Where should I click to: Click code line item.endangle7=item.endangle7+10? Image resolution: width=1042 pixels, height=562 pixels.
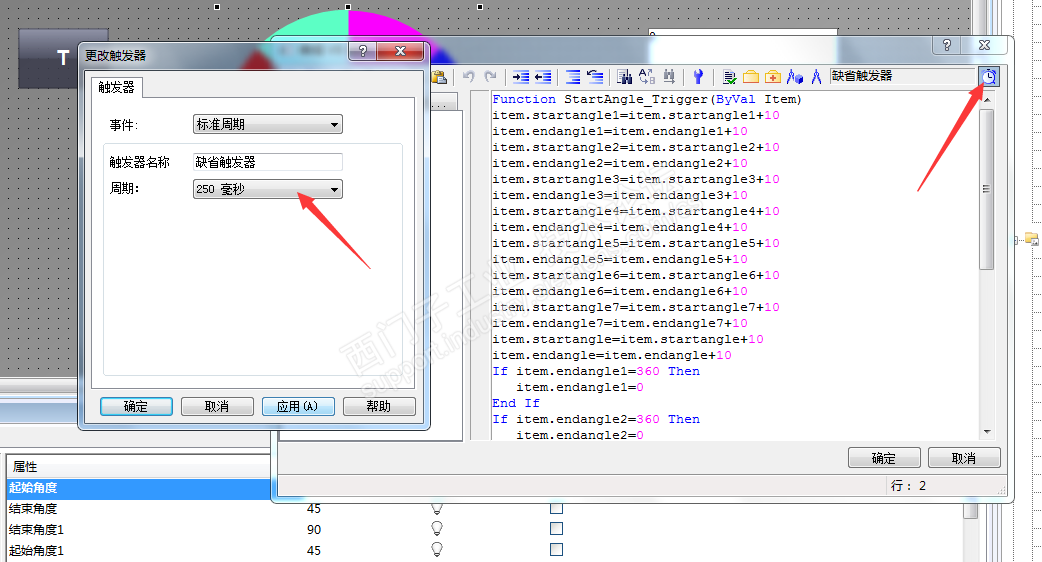(x=619, y=323)
